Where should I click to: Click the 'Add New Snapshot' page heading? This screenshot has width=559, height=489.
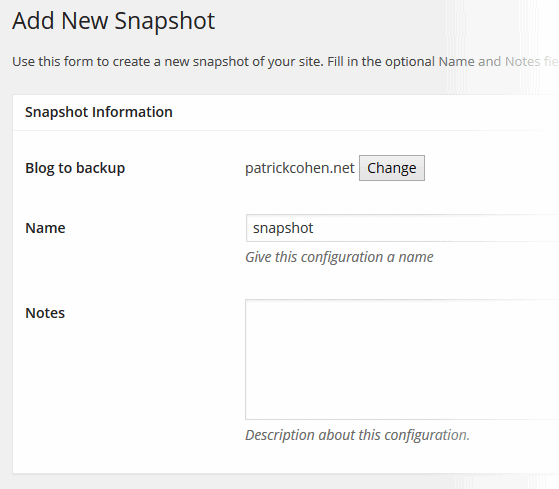(x=113, y=21)
